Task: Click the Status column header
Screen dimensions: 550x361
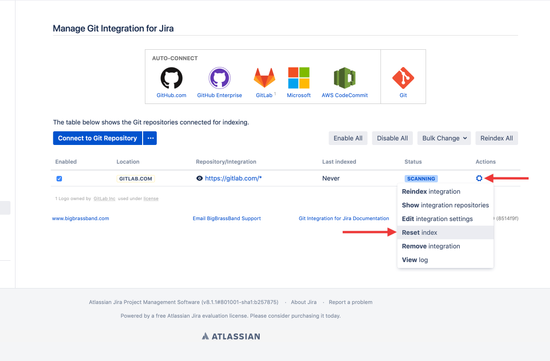Action: point(413,162)
